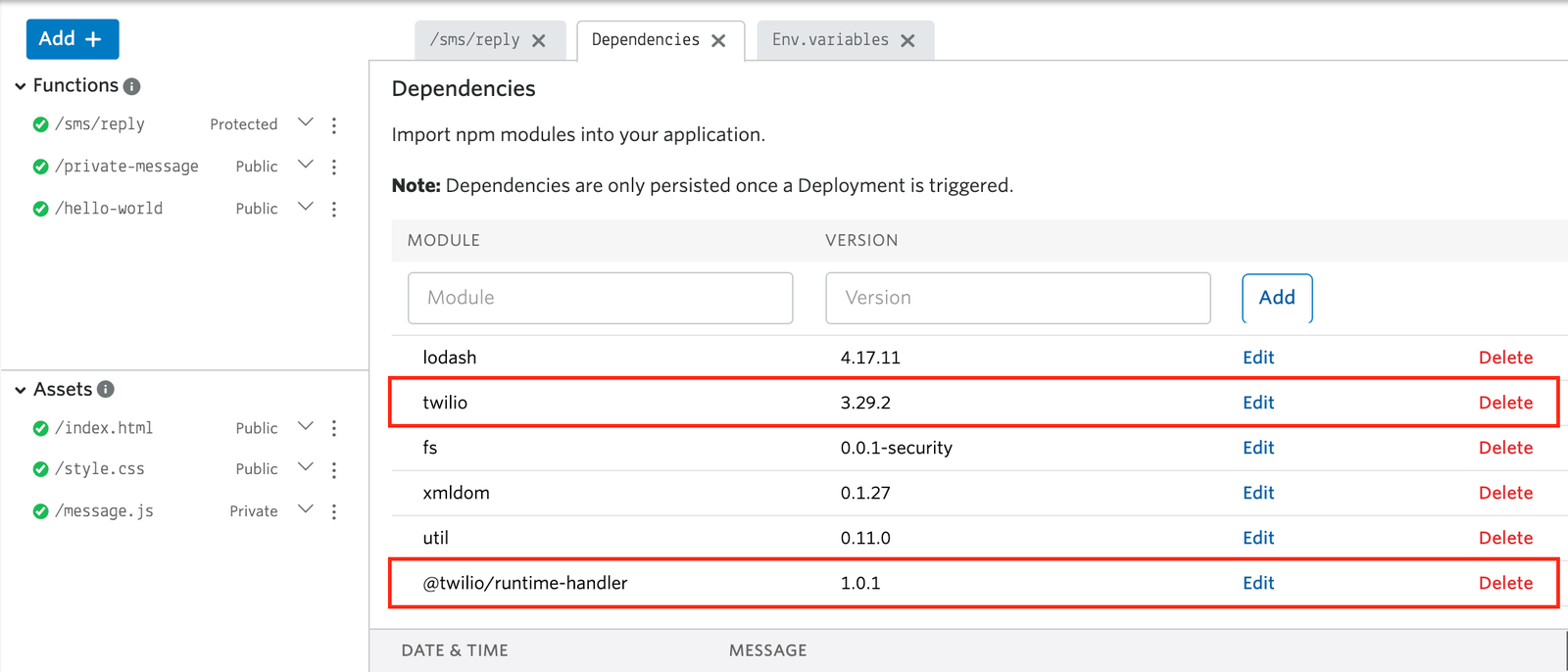The height and width of the screenshot is (672, 1568).
Task: Select the twilio version 3.29.2
Action: pos(865,403)
